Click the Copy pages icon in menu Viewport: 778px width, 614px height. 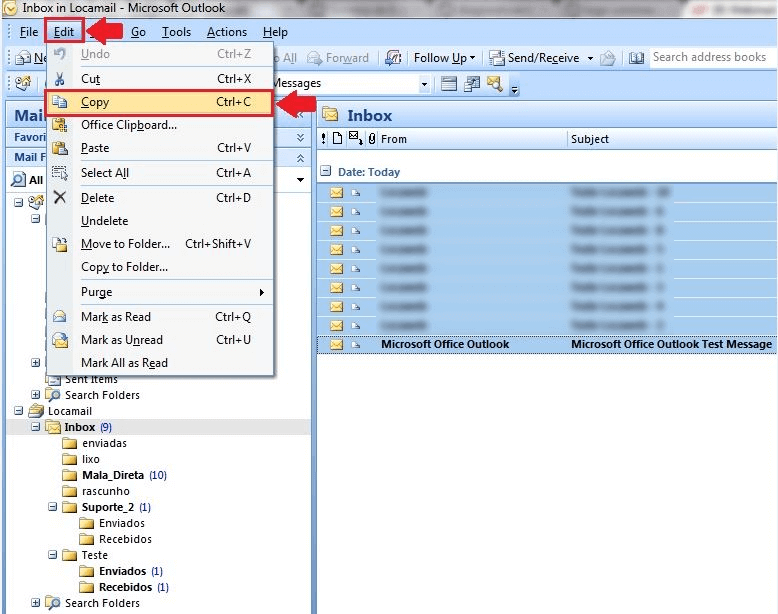click(x=60, y=102)
